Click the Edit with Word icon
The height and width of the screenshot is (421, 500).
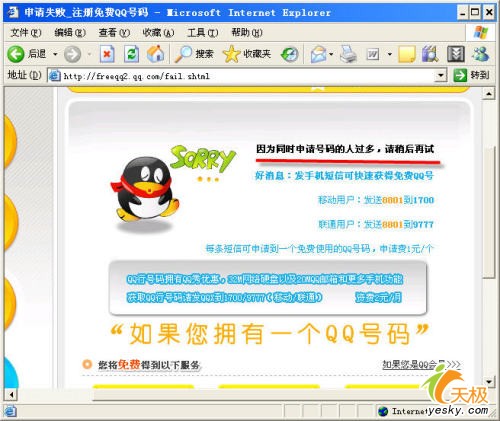[373, 54]
